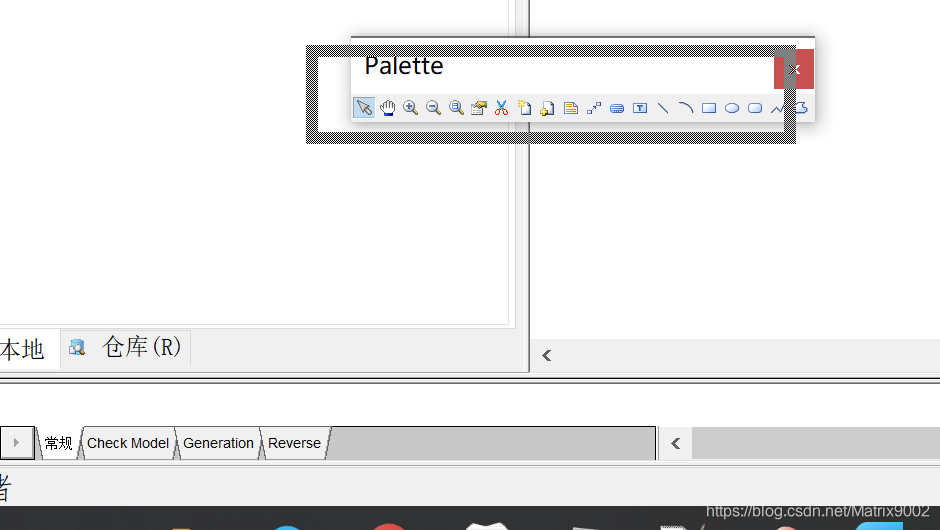Select the straight Line tool
Image resolution: width=940 pixels, height=530 pixels.
(x=662, y=108)
